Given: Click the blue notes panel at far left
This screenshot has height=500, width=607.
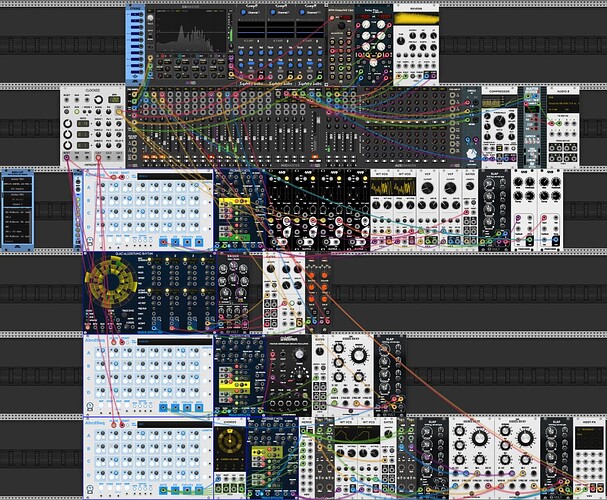Looking at the screenshot, I should point(17,210).
